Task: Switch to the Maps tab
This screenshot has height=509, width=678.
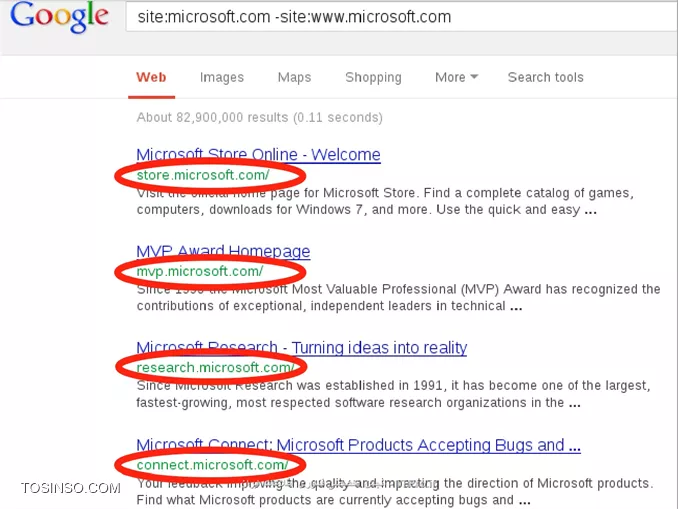Action: (x=294, y=77)
